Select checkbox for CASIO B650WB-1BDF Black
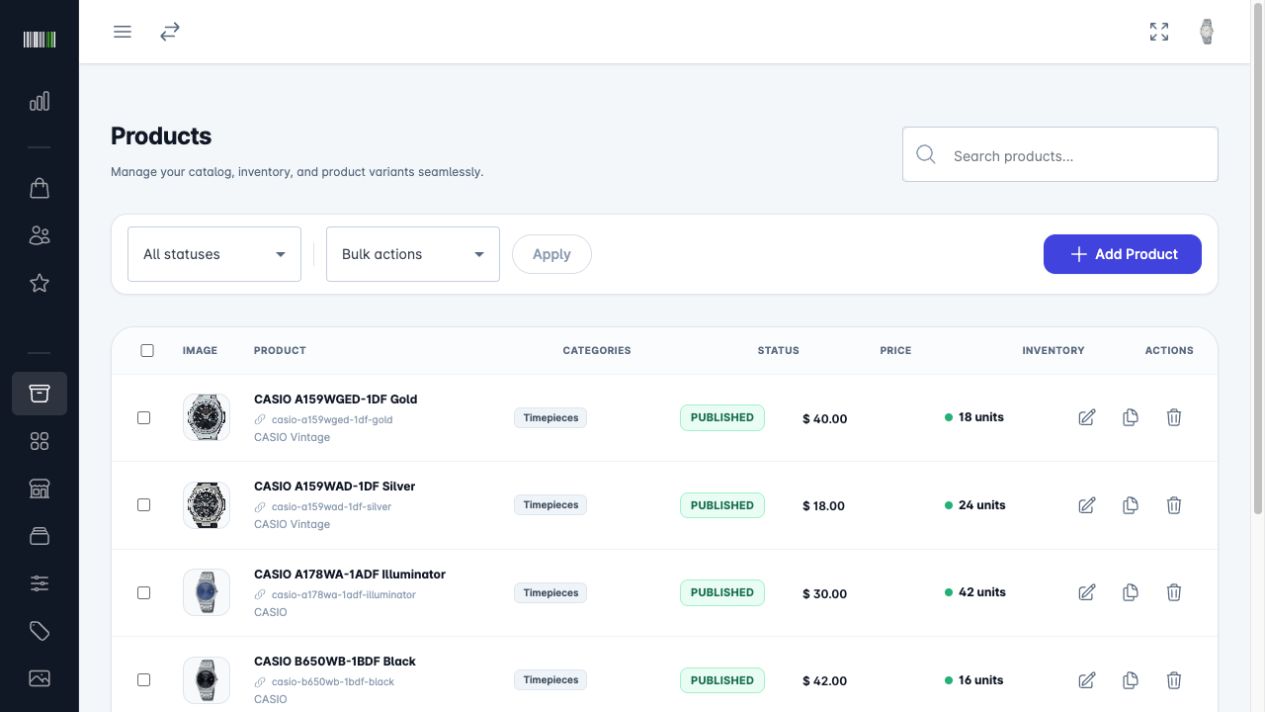This screenshot has width=1265, height=712. [144, 680]
